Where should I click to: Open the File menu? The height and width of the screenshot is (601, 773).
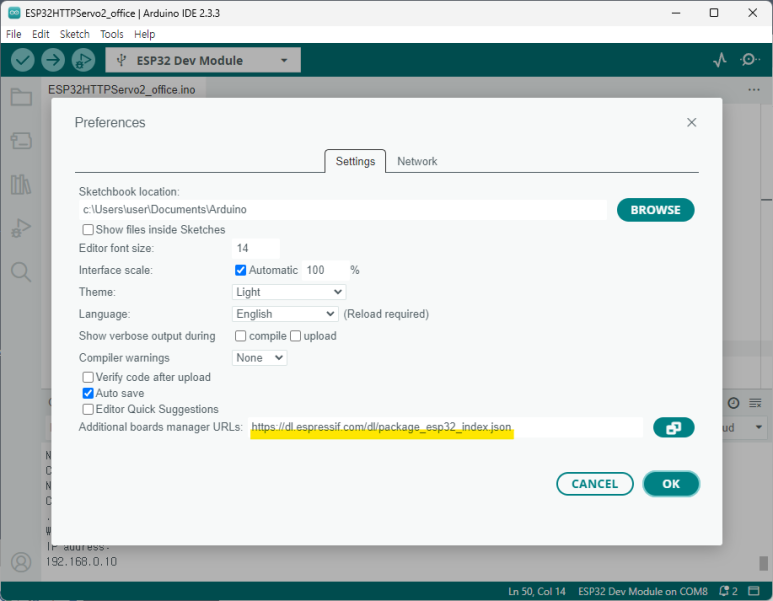tap(13, 34)
